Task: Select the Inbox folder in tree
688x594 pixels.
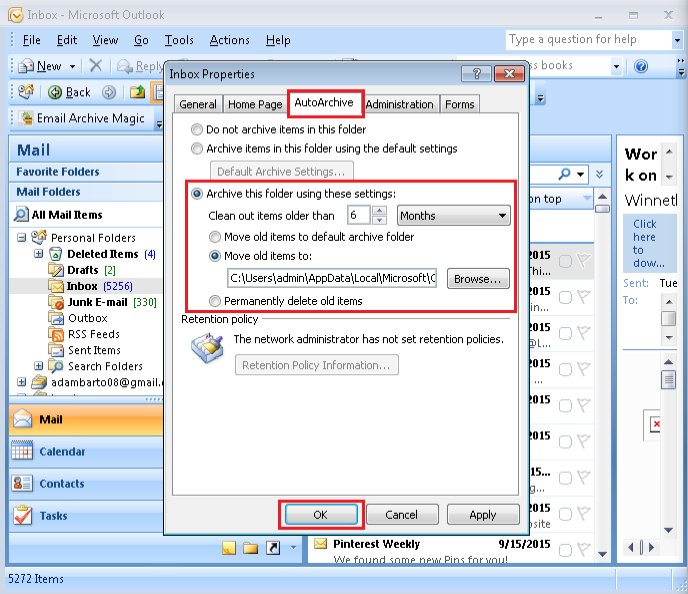Action: tap(90, 286)
